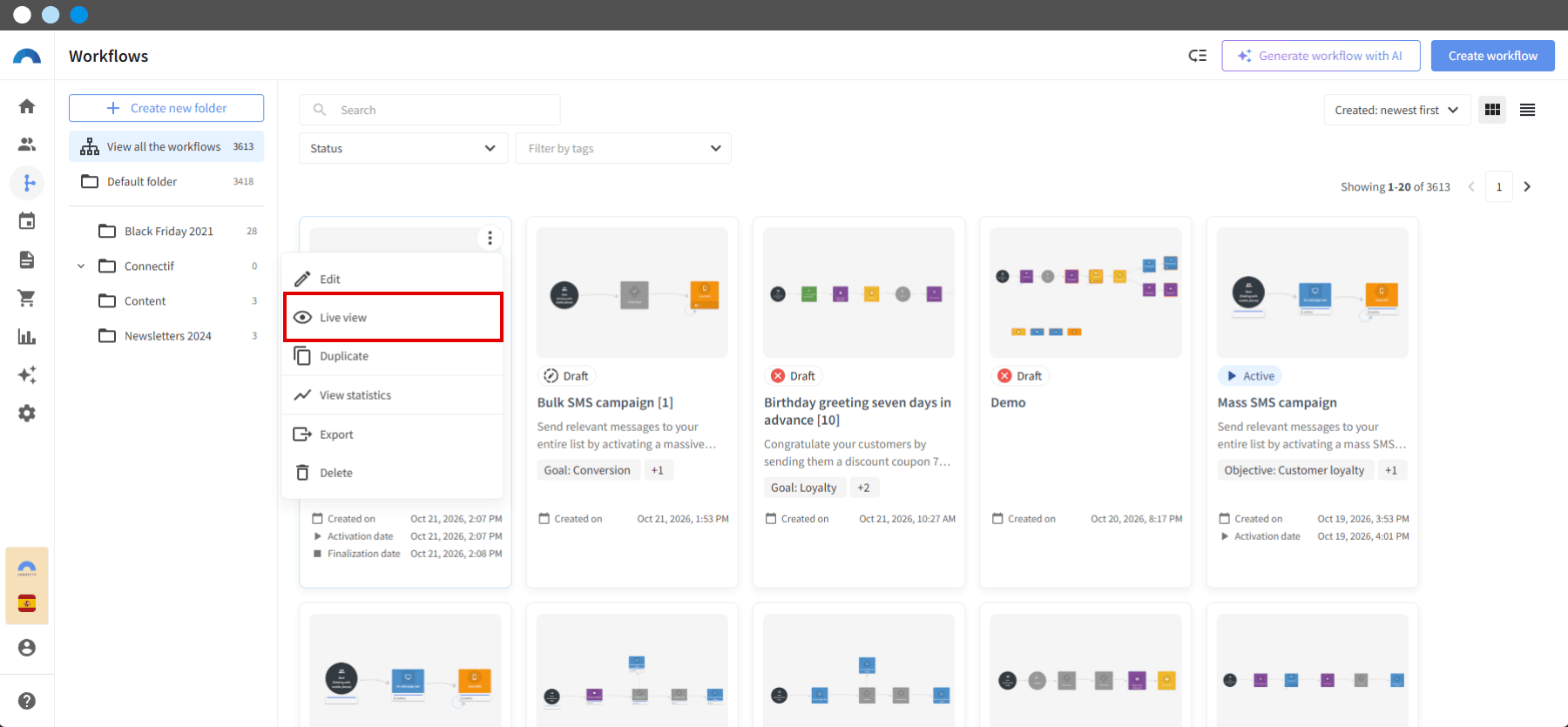Select the Workflows branch icon in sidebar

click(x=27, y=183)
